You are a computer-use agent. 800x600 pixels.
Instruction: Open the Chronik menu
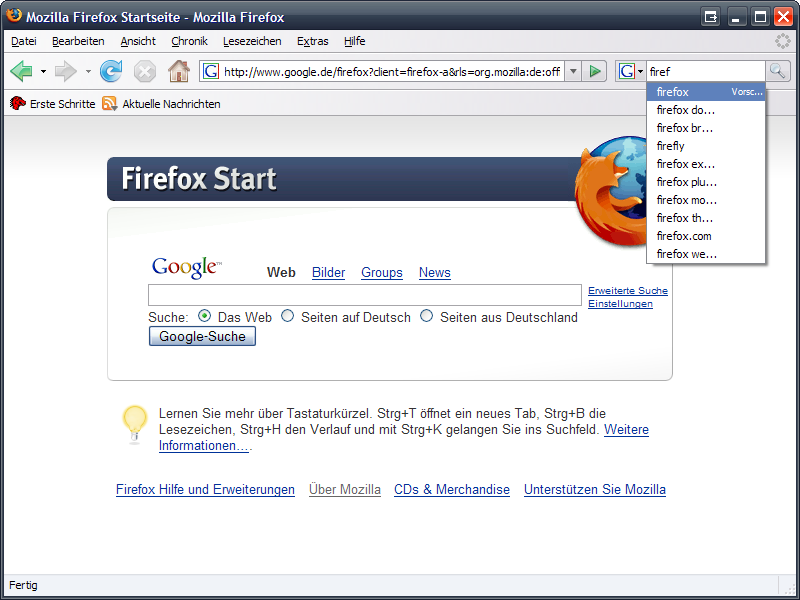tap(189, 41)
